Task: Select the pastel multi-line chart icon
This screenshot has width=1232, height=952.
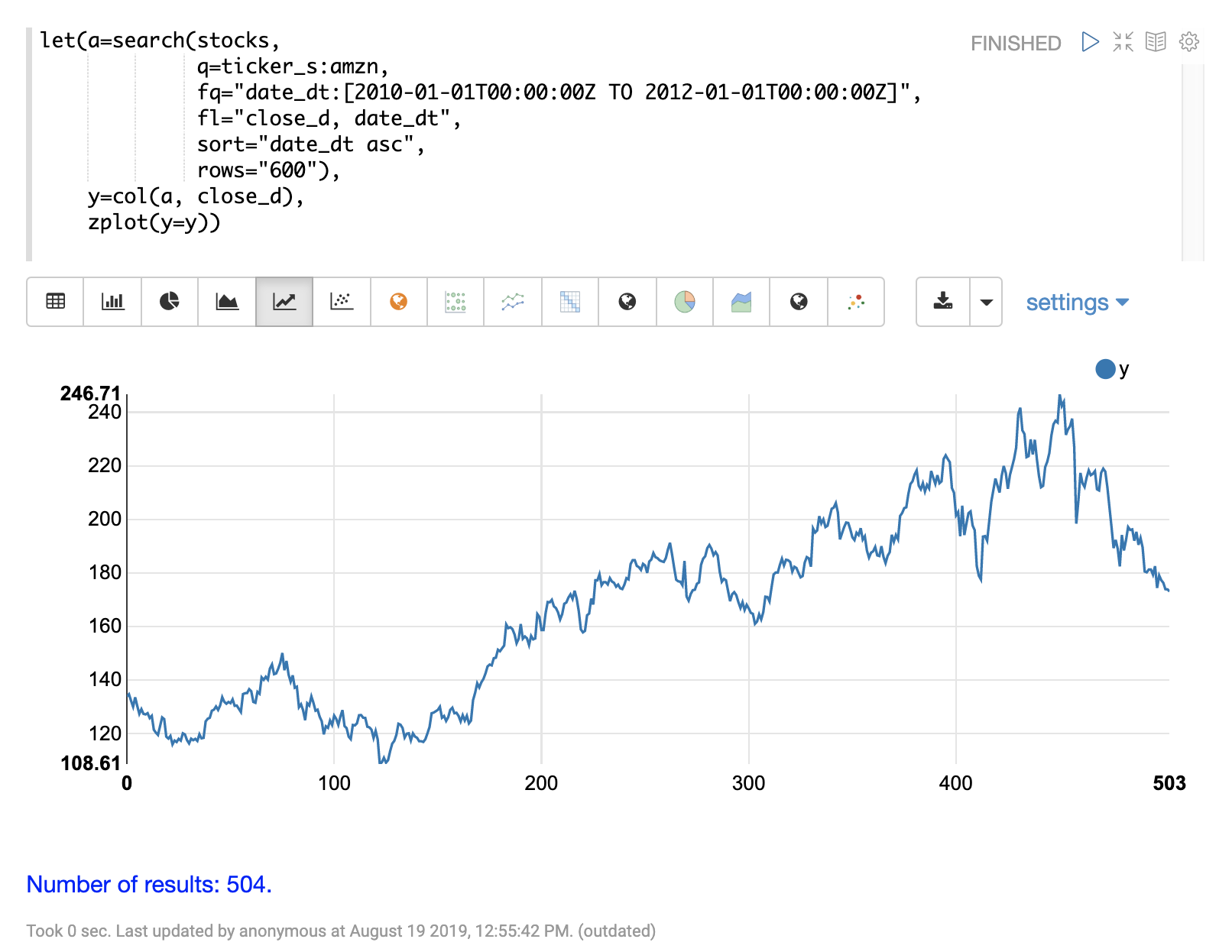Action: coord(513,302)
